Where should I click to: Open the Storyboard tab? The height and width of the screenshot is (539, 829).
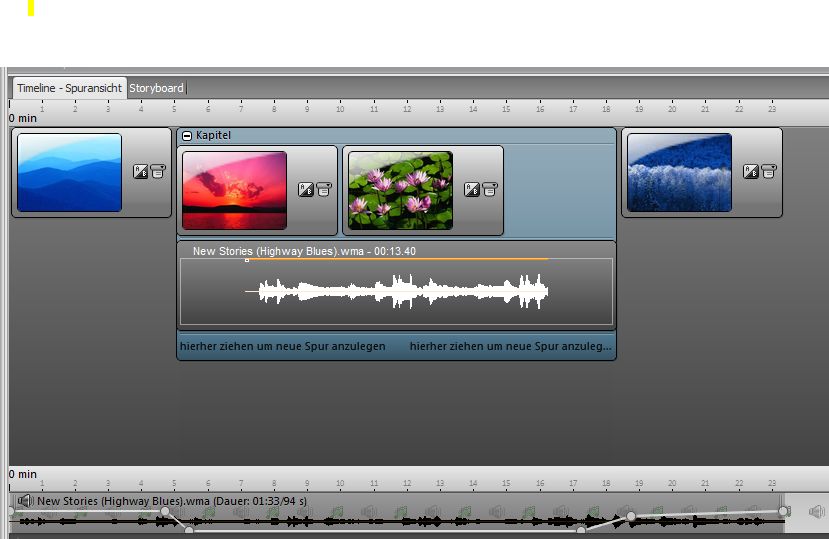[156, 88]
